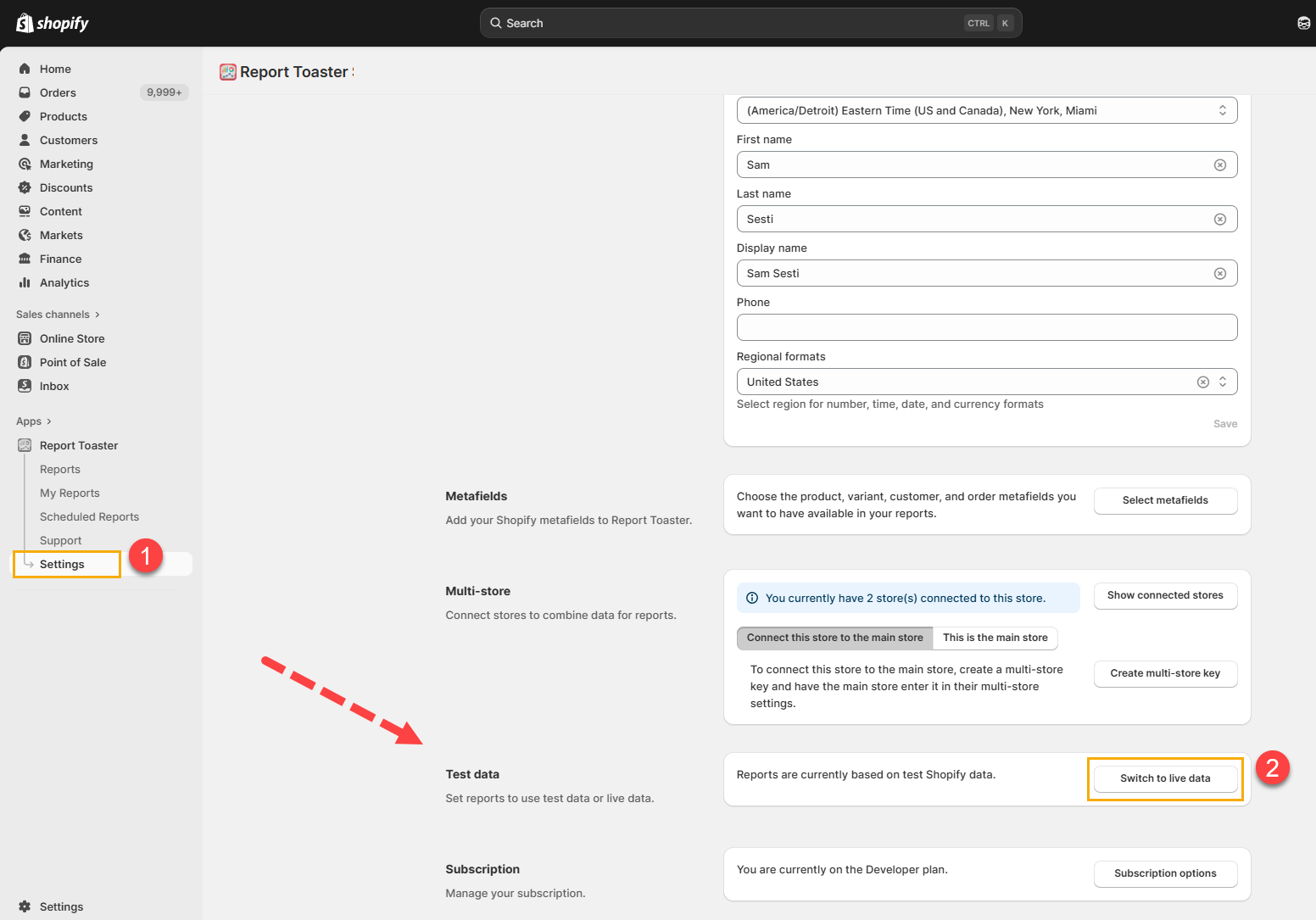Click the Shopify logo in top bar
This screenshot has width=1316, height=920.
click(53, 23)
